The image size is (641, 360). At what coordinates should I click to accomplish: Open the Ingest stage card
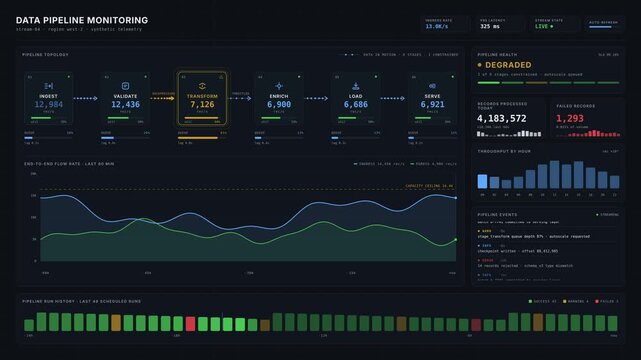pyautogui.click(x=49, y=98)
